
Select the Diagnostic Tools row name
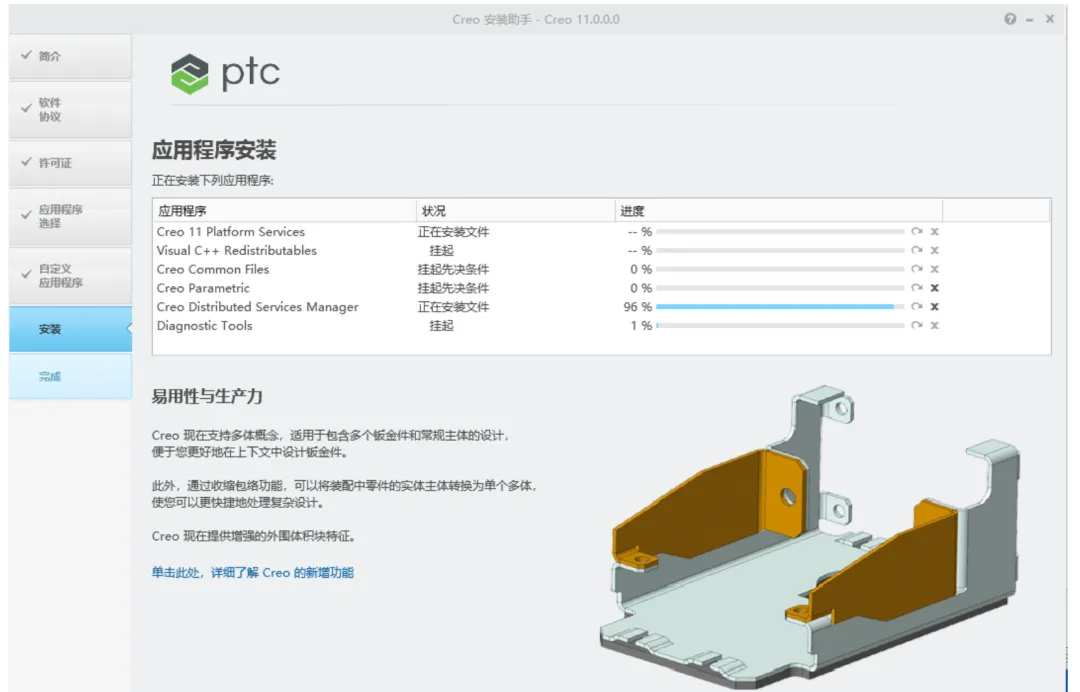click(x=205, y=326)
